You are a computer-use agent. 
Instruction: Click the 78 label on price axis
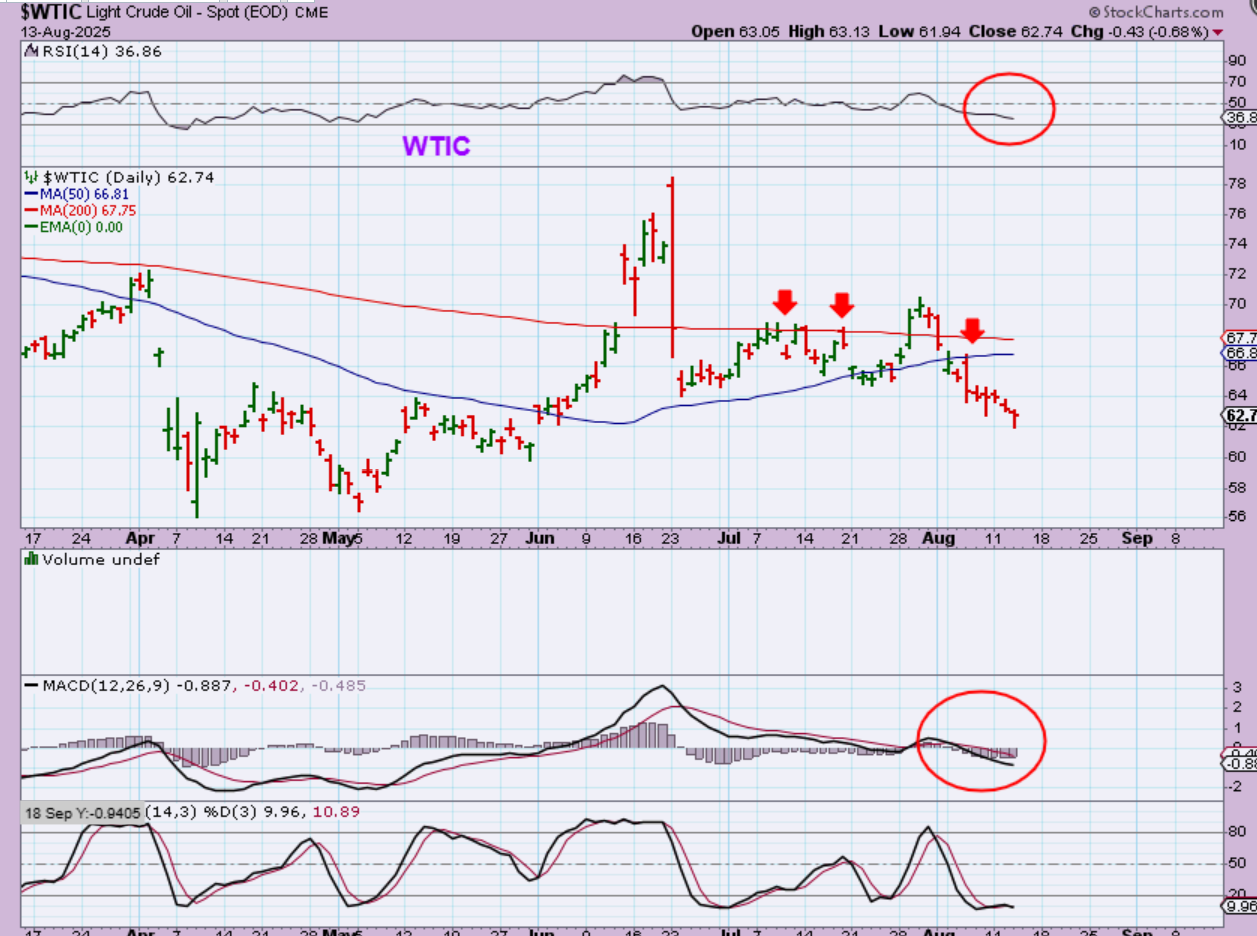pyautogui.click(x=1236, y=184)
